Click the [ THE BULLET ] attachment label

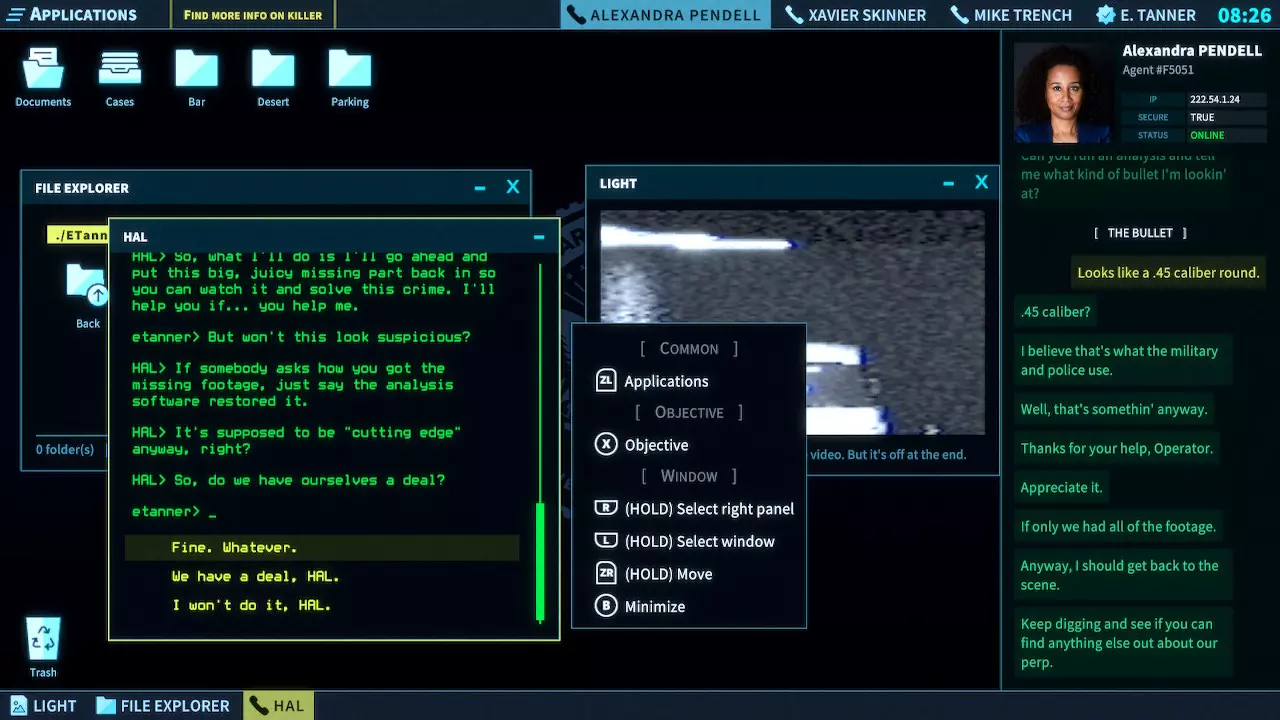[x=1140, y=233]
